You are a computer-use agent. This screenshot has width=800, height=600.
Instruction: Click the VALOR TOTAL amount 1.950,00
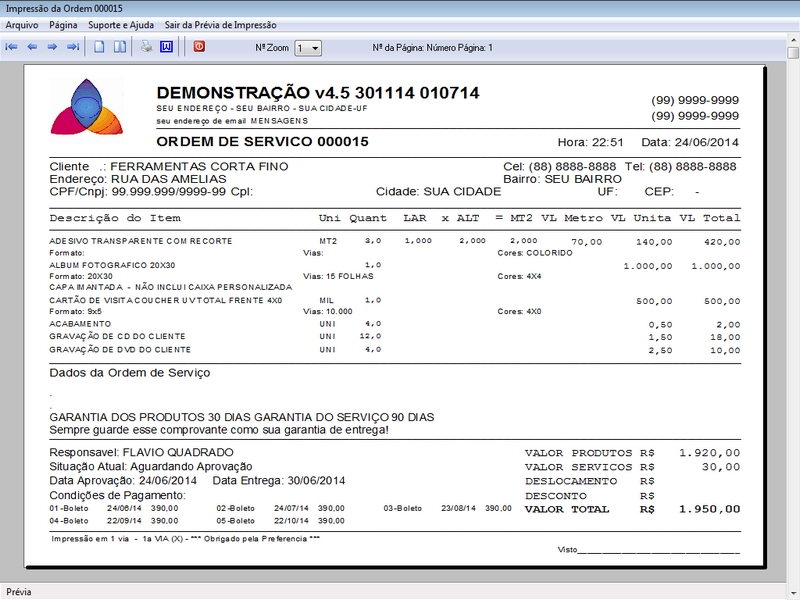tap(708, 509)
